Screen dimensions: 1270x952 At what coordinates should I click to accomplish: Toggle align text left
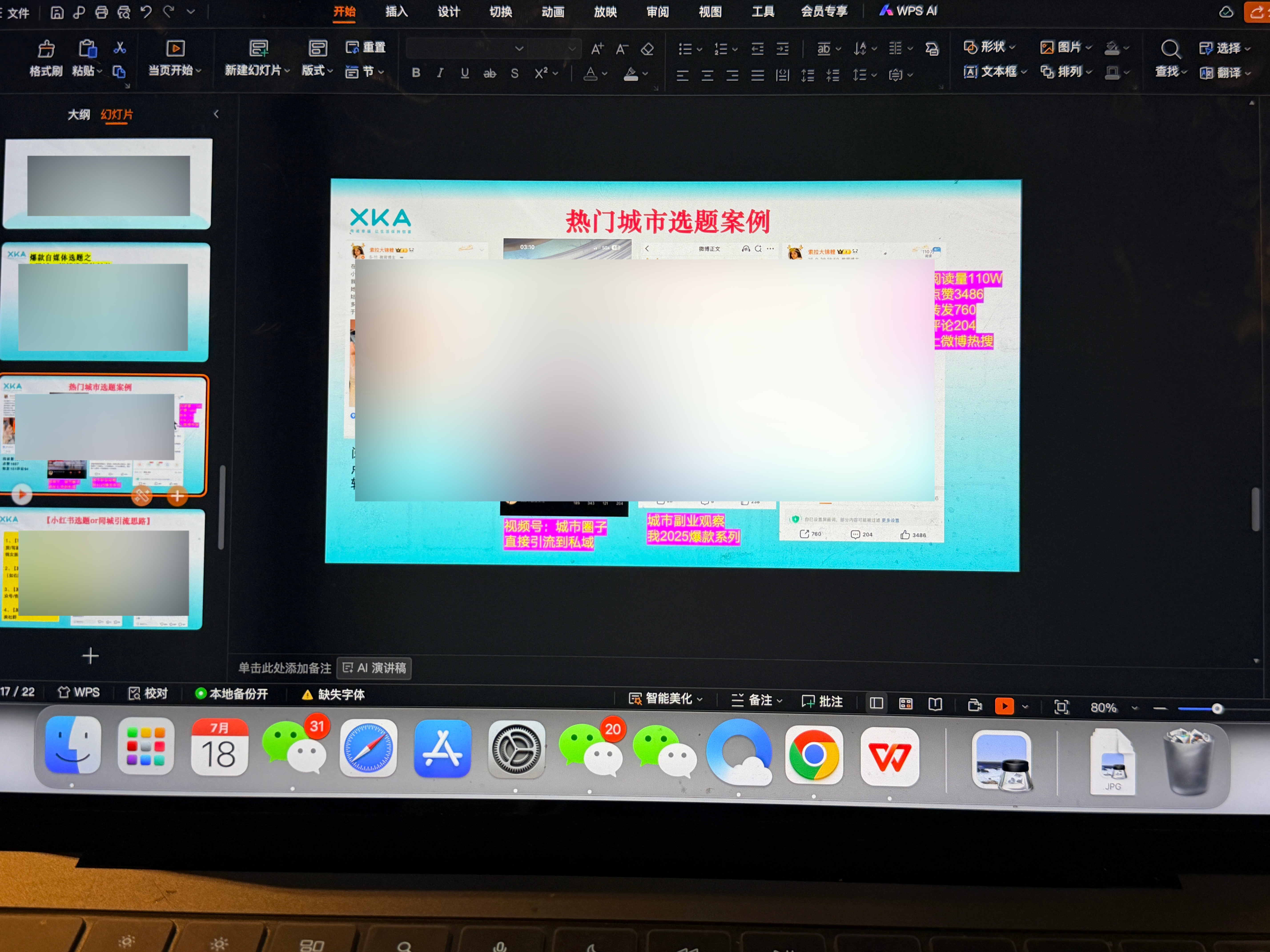click(x=682, y=76)
